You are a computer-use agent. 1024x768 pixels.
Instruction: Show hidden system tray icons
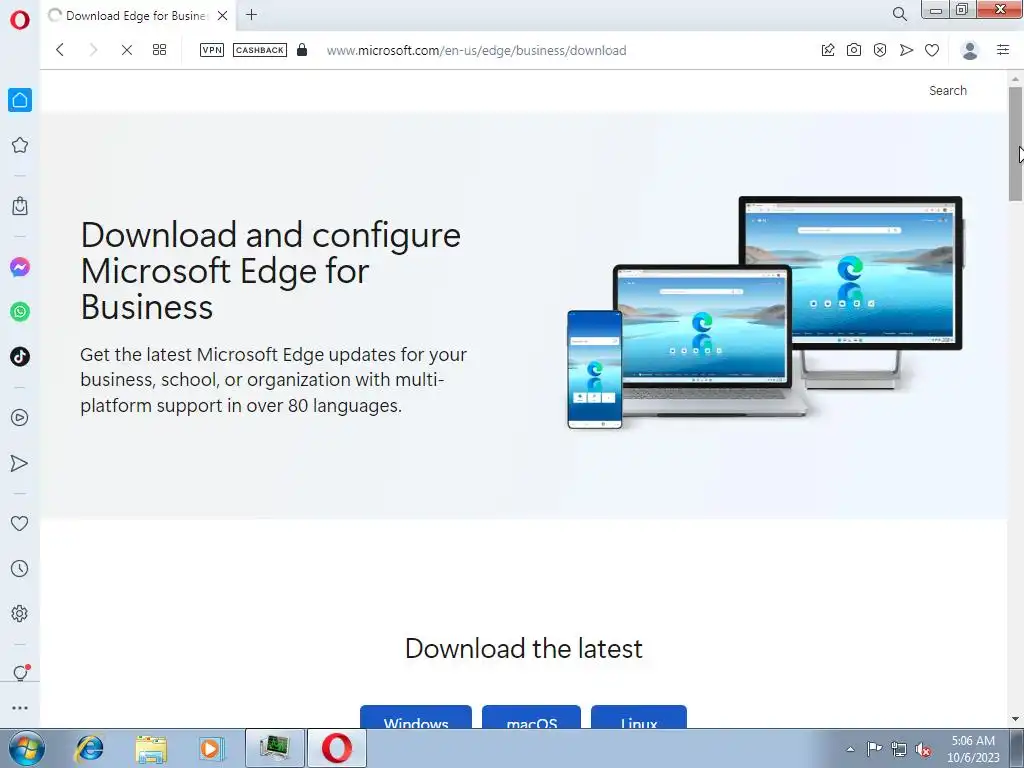850,749
